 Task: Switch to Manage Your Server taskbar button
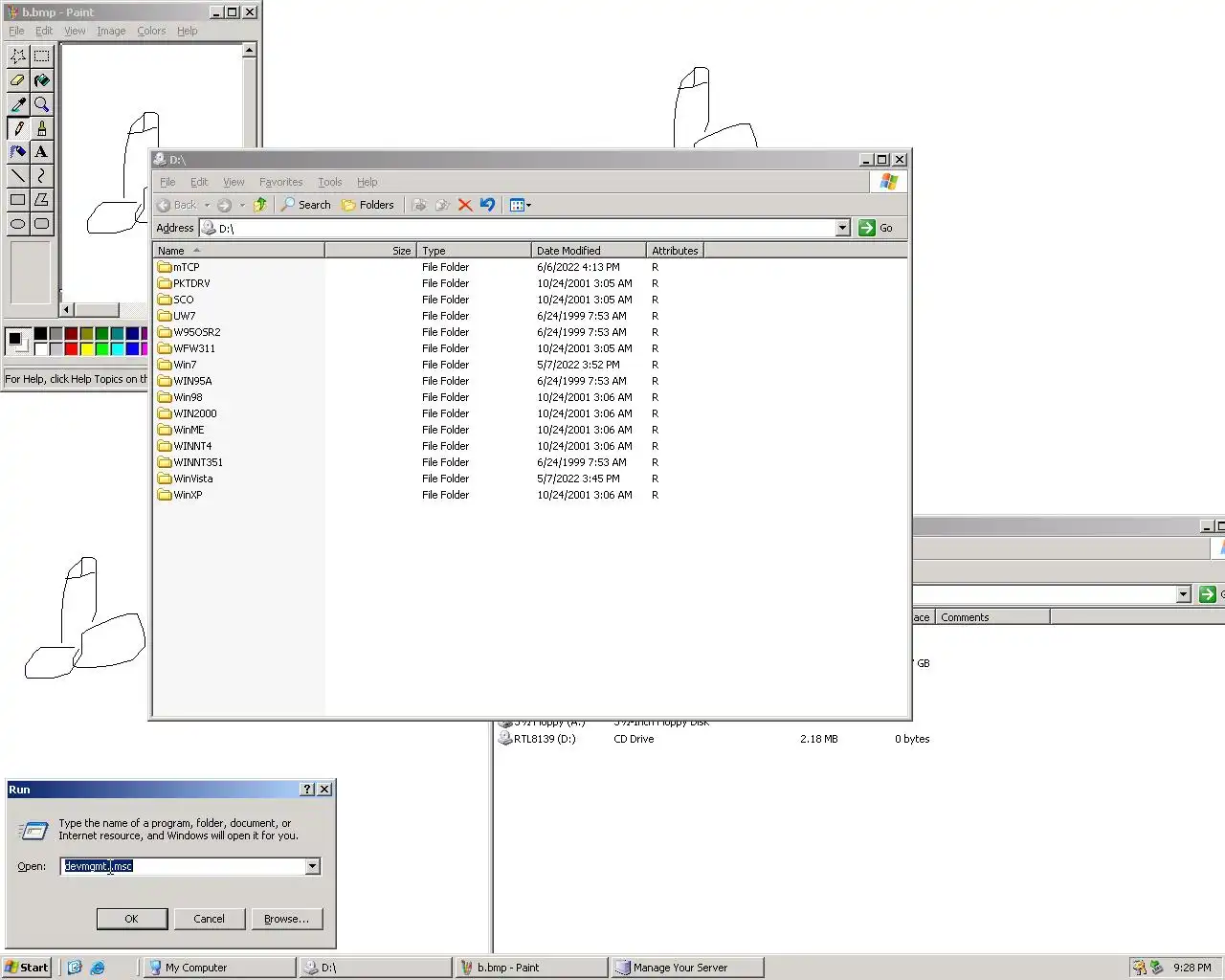tap(687, 968)
